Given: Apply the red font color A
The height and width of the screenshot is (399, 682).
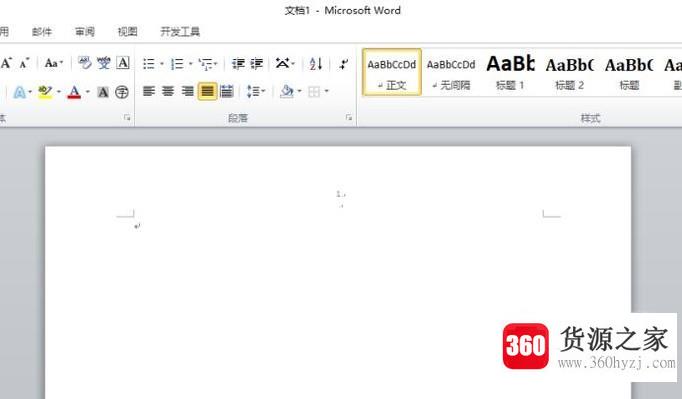Looking at the screenshot, I should [74, 92].
